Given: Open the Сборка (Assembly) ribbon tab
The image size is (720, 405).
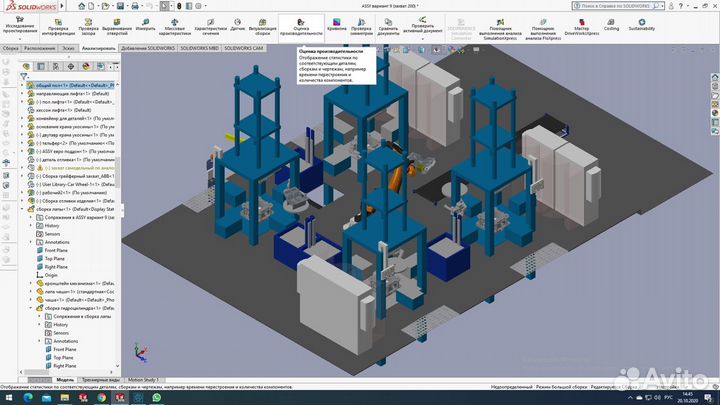Looking at the screenshot, I should click(11, 48).
